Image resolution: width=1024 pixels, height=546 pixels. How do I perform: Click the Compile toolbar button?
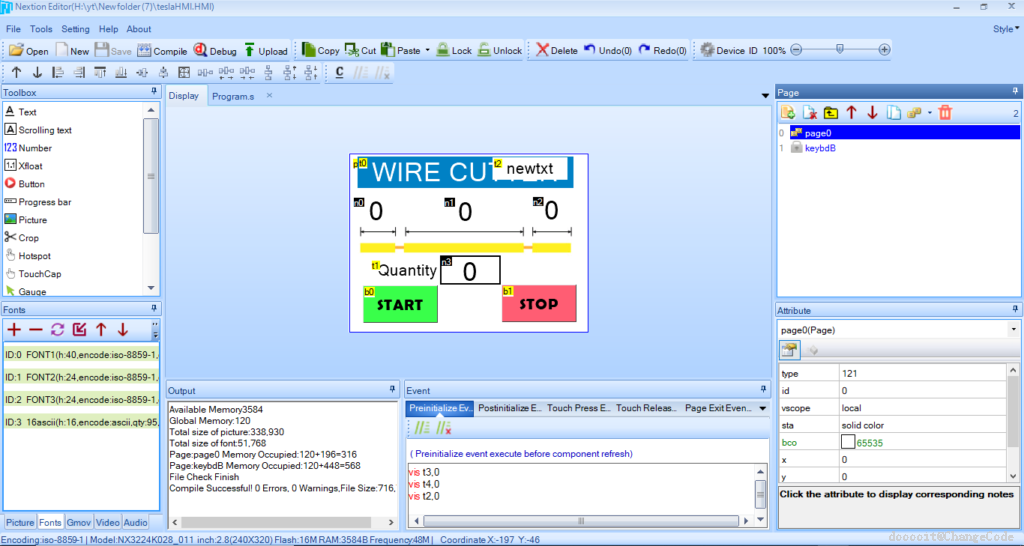162,50
